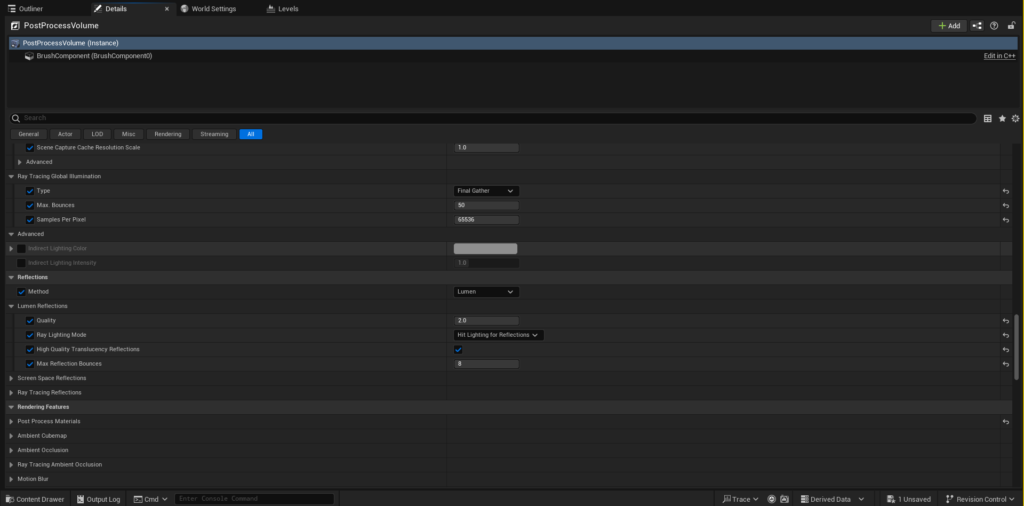
Task: Expand the Ambient Cubemap section
Action: 11,435
